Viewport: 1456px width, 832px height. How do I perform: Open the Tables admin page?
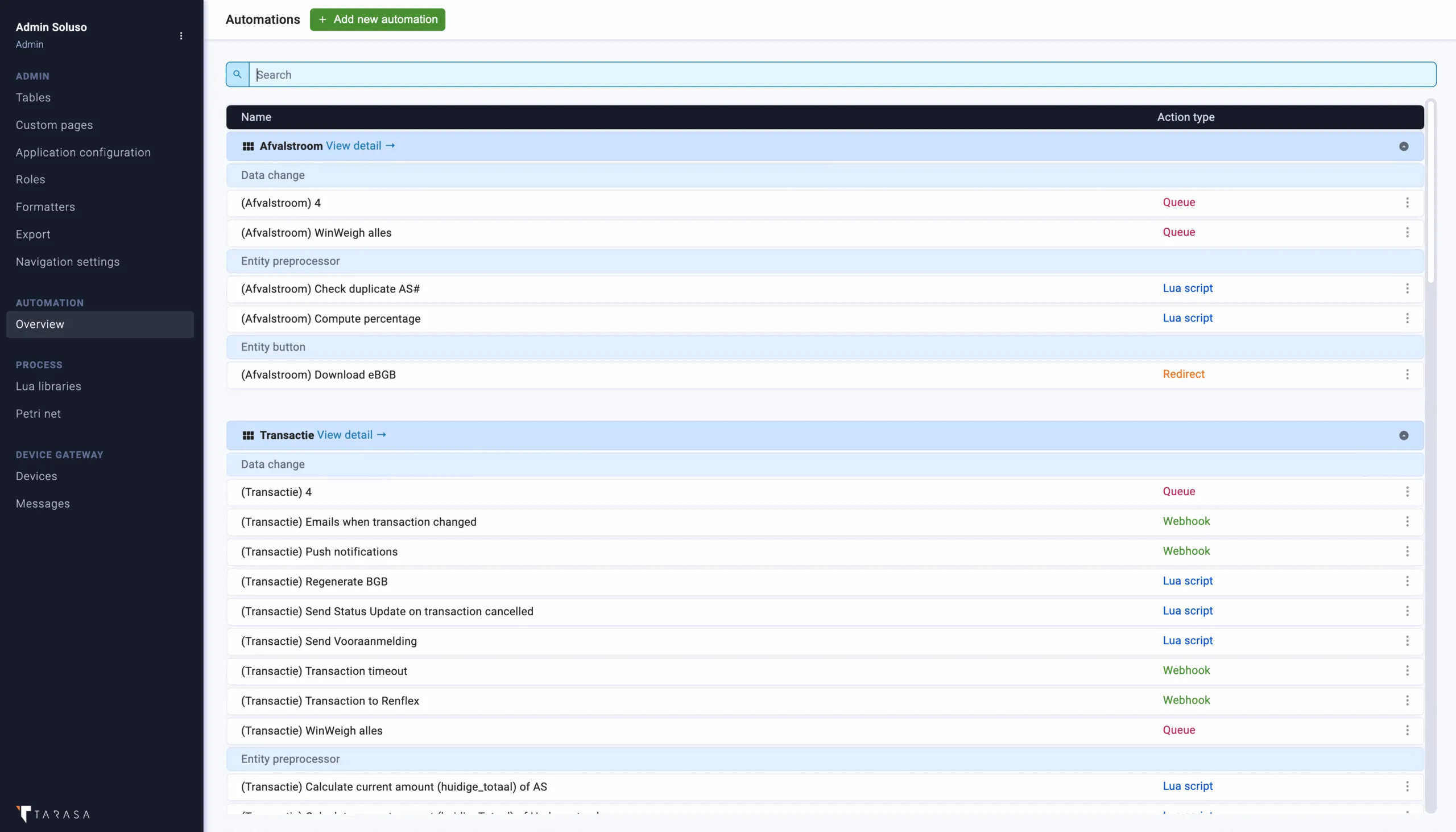33,98
